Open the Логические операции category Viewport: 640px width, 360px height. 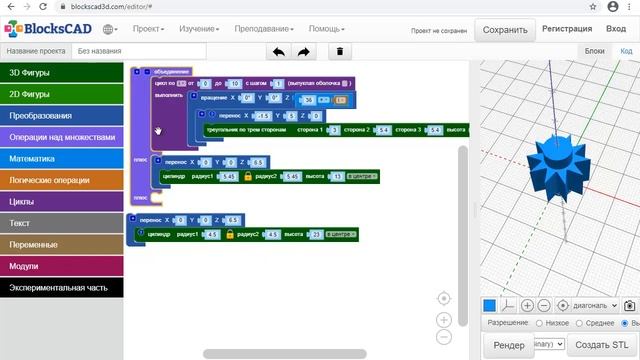click(x=62, y=180)
